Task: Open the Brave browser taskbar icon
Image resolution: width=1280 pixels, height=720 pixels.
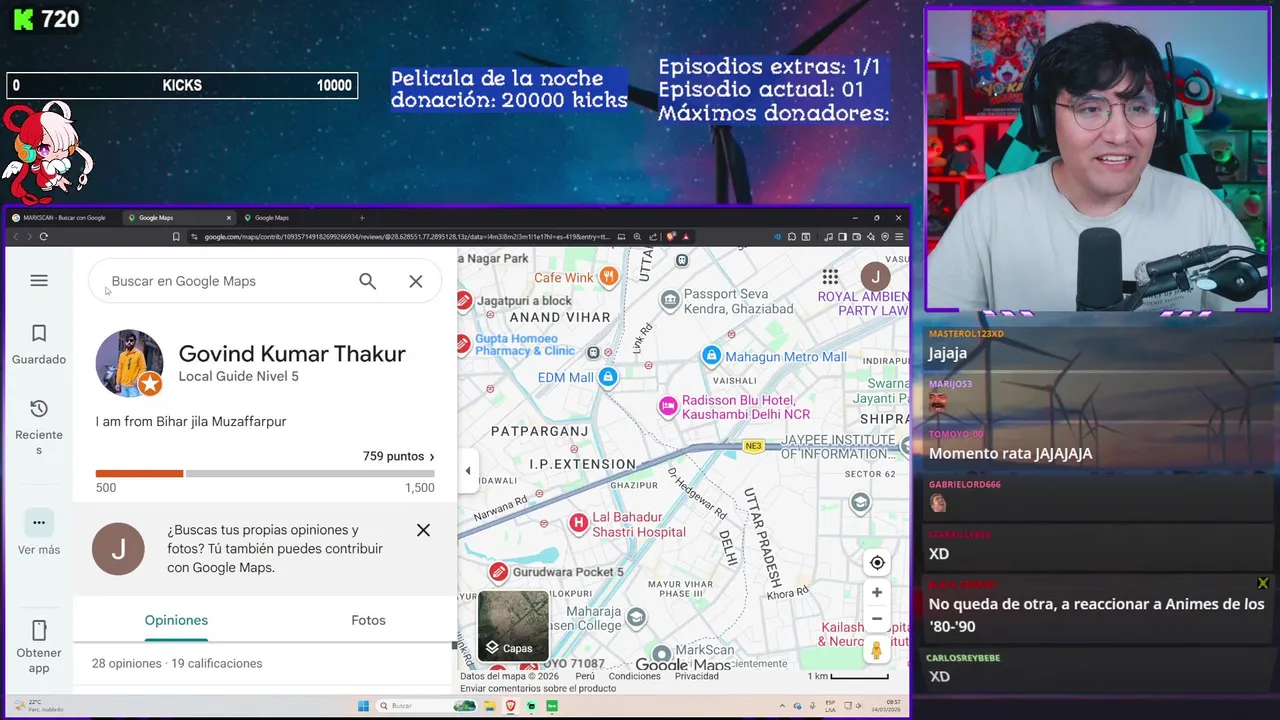Action: [x=510, y=706]
